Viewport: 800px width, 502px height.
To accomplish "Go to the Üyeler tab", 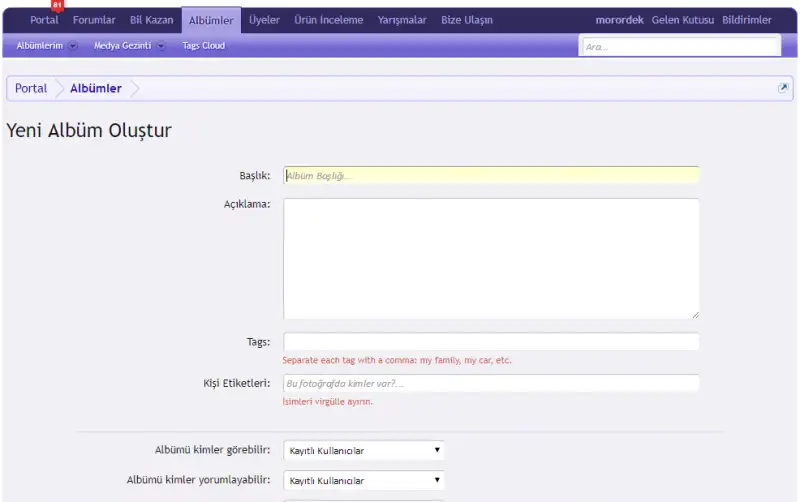I will click(264, 20).
